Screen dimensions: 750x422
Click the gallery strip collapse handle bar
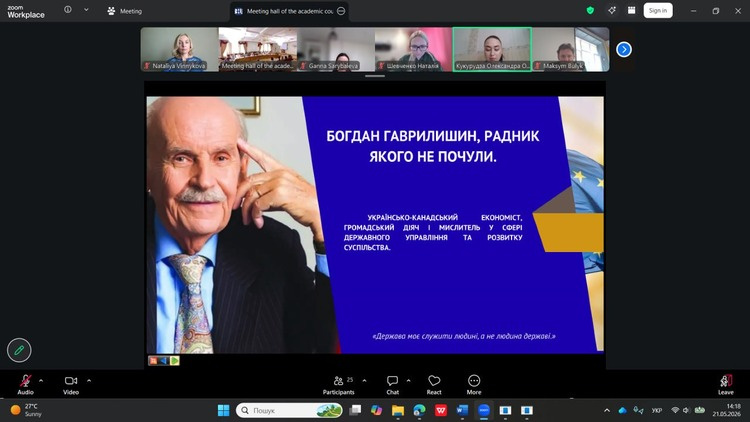tap(375, 76)
